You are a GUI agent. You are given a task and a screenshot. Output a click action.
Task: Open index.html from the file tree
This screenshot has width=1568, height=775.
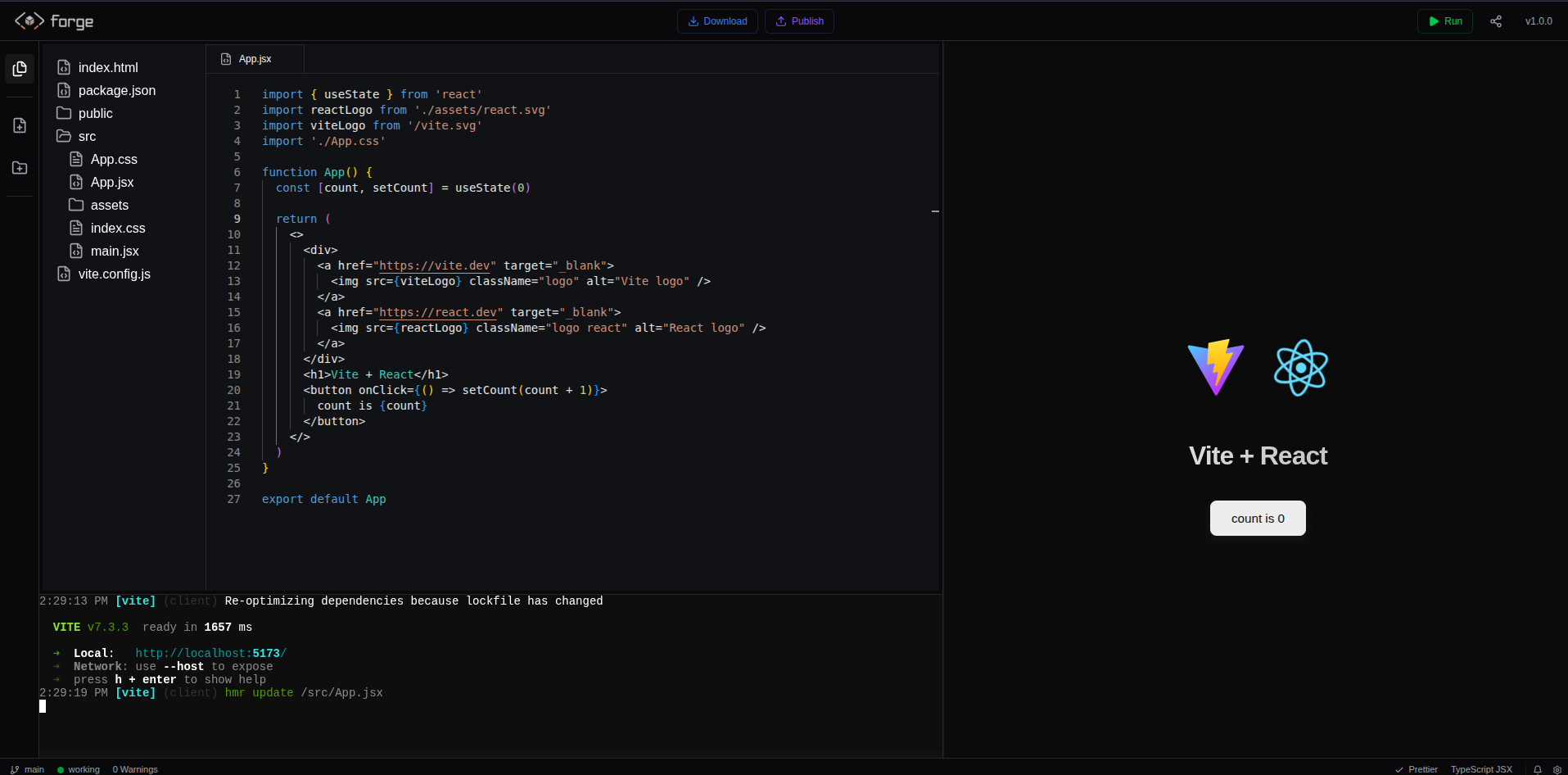[x=108, y=67]
